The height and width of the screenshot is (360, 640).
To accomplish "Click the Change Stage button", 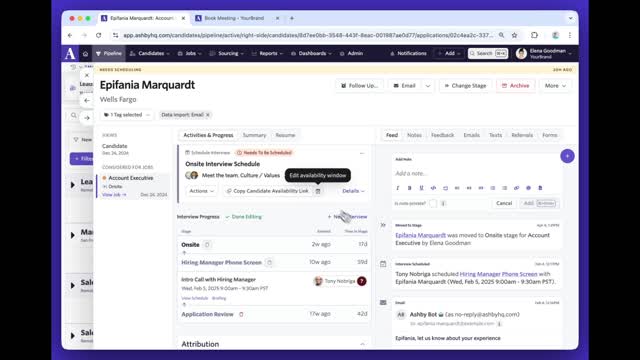I will click(x=465, y=86).
